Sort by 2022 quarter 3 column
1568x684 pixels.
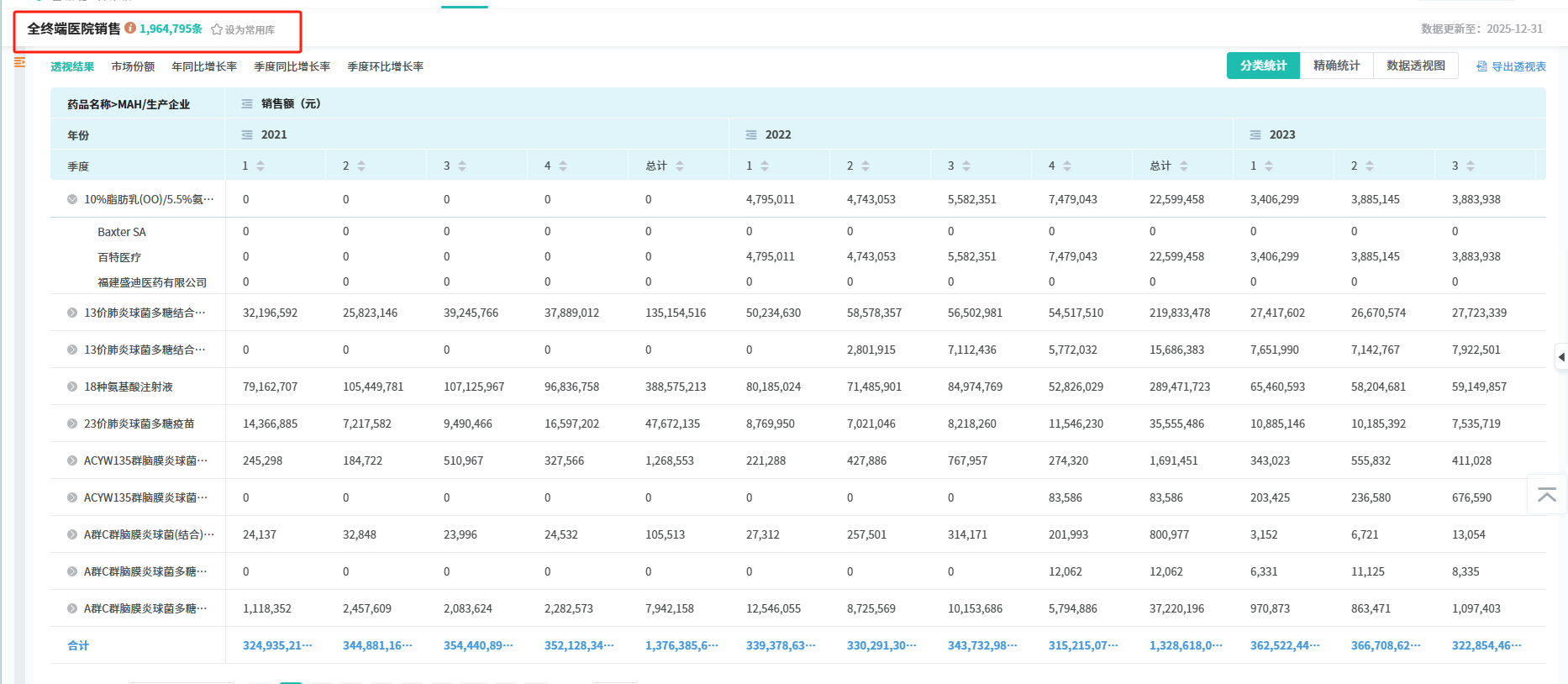tap(966, 166)
